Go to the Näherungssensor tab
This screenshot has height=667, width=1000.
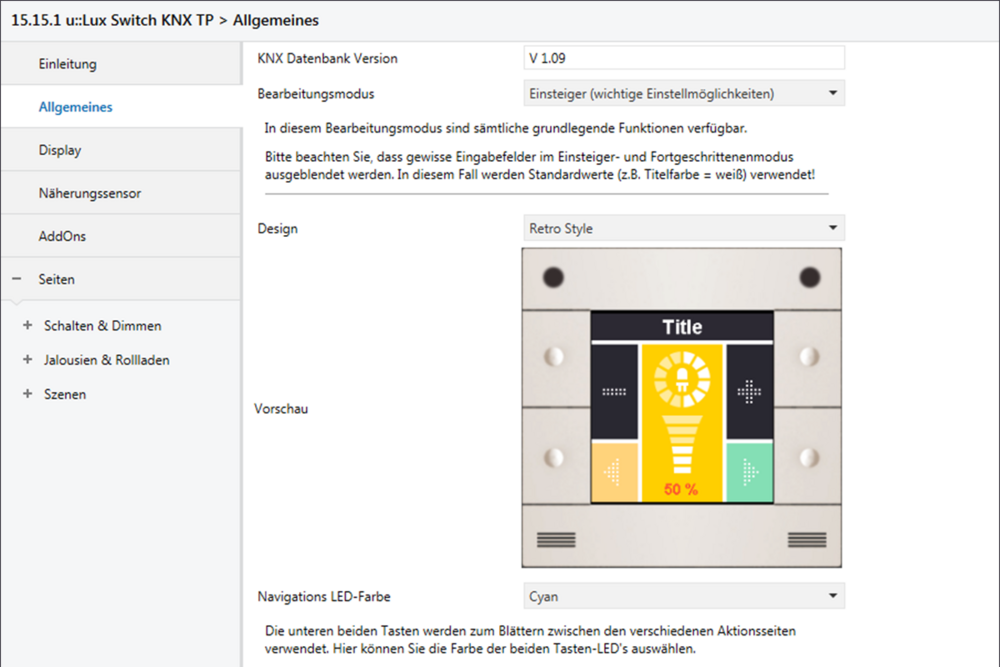[89, 193]
